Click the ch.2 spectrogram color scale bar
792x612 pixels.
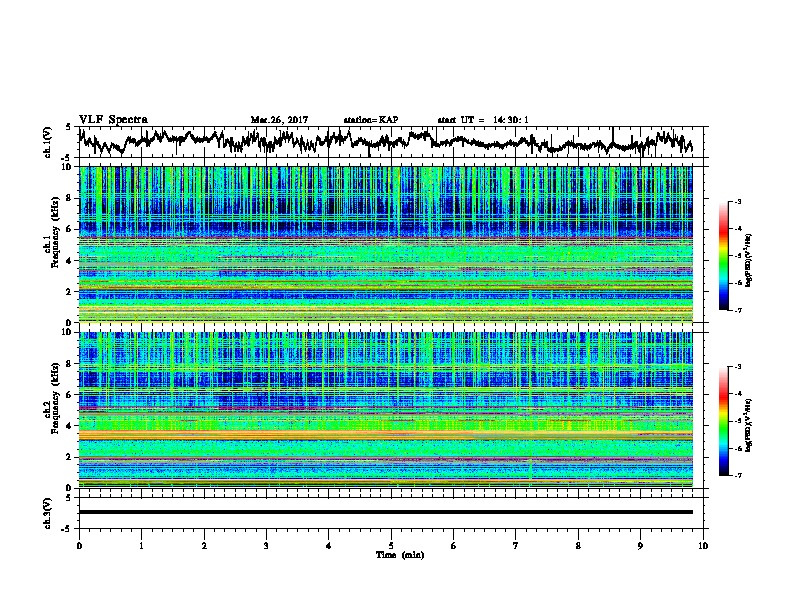point(723,421)
